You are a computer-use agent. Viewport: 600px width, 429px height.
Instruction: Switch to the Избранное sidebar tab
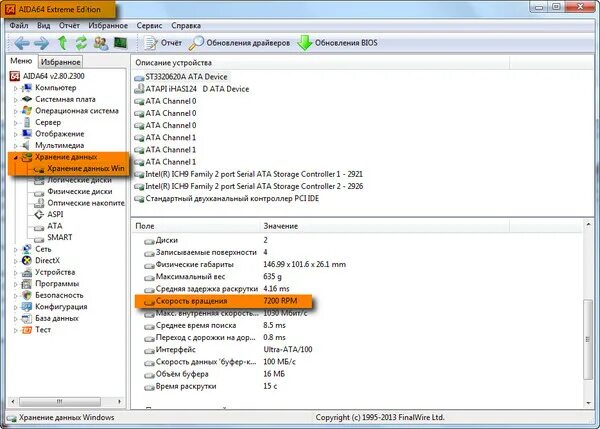[60, 62]
